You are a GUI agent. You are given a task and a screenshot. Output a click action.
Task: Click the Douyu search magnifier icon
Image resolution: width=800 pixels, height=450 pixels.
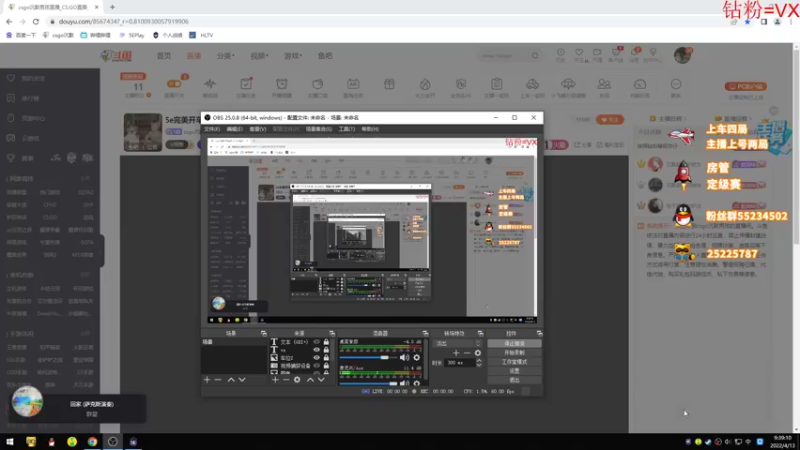(535, 56)
